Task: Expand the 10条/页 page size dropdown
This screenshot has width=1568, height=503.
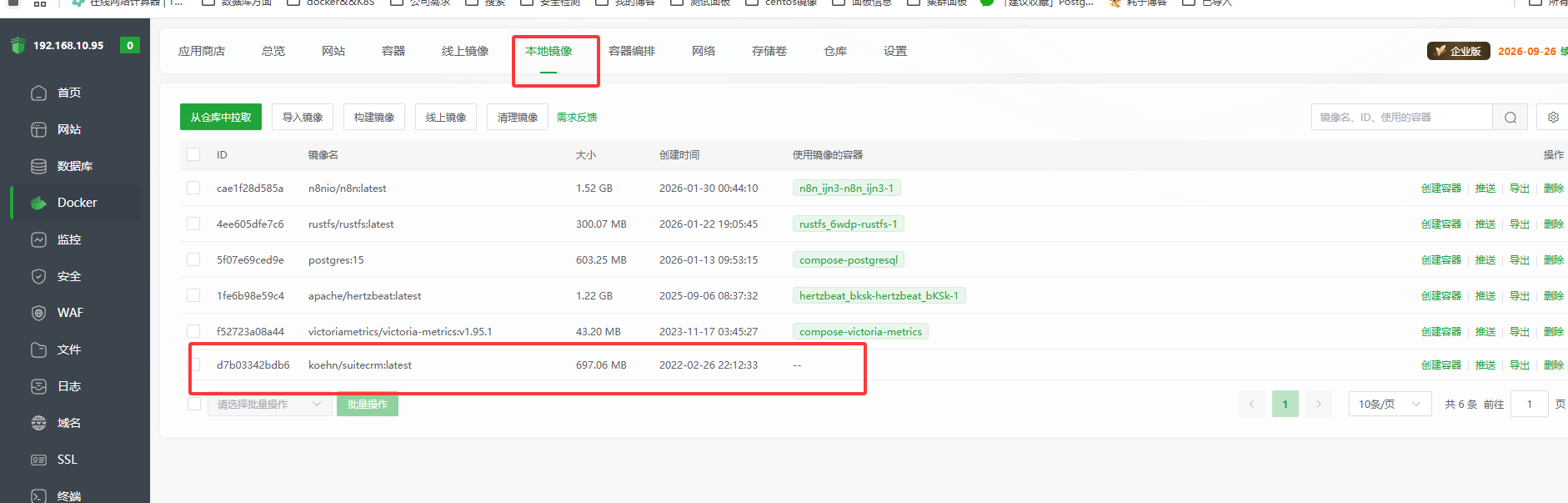Action: pos(1389,405)
